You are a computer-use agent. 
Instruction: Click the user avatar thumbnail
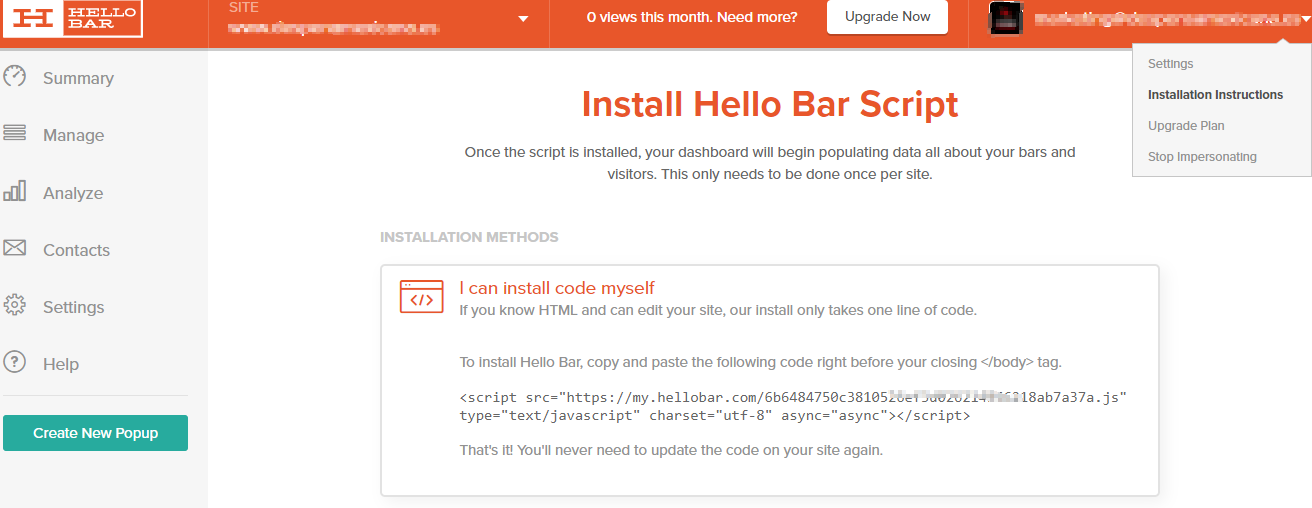1005,18
